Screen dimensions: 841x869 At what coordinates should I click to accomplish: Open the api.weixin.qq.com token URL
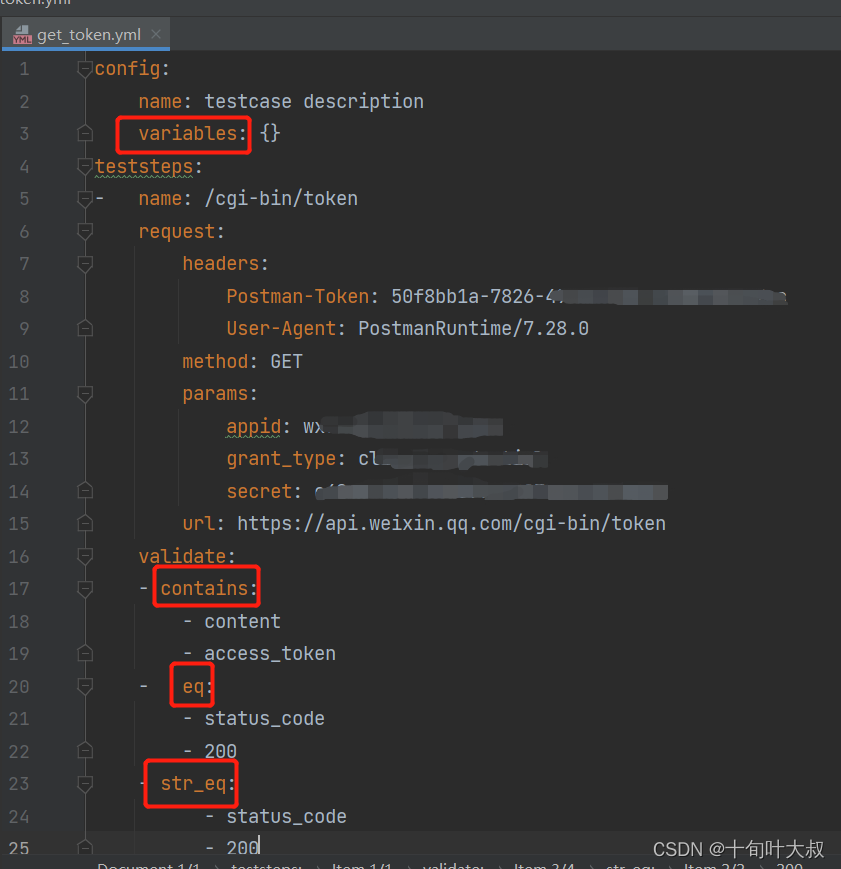click(x=451, y=524)
